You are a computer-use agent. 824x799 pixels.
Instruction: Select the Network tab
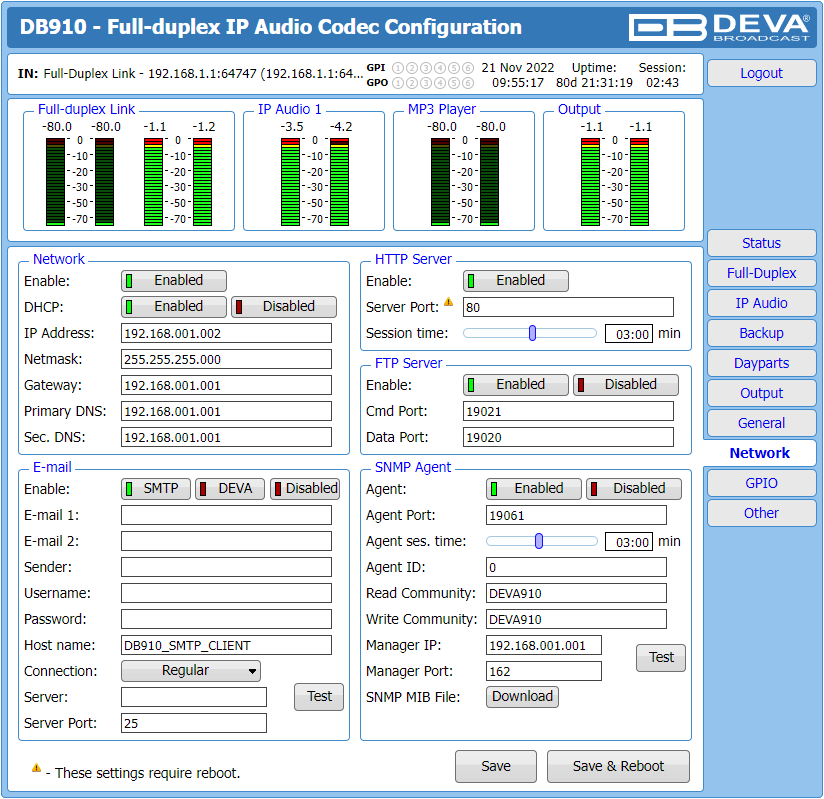click(x=759, y=453)
